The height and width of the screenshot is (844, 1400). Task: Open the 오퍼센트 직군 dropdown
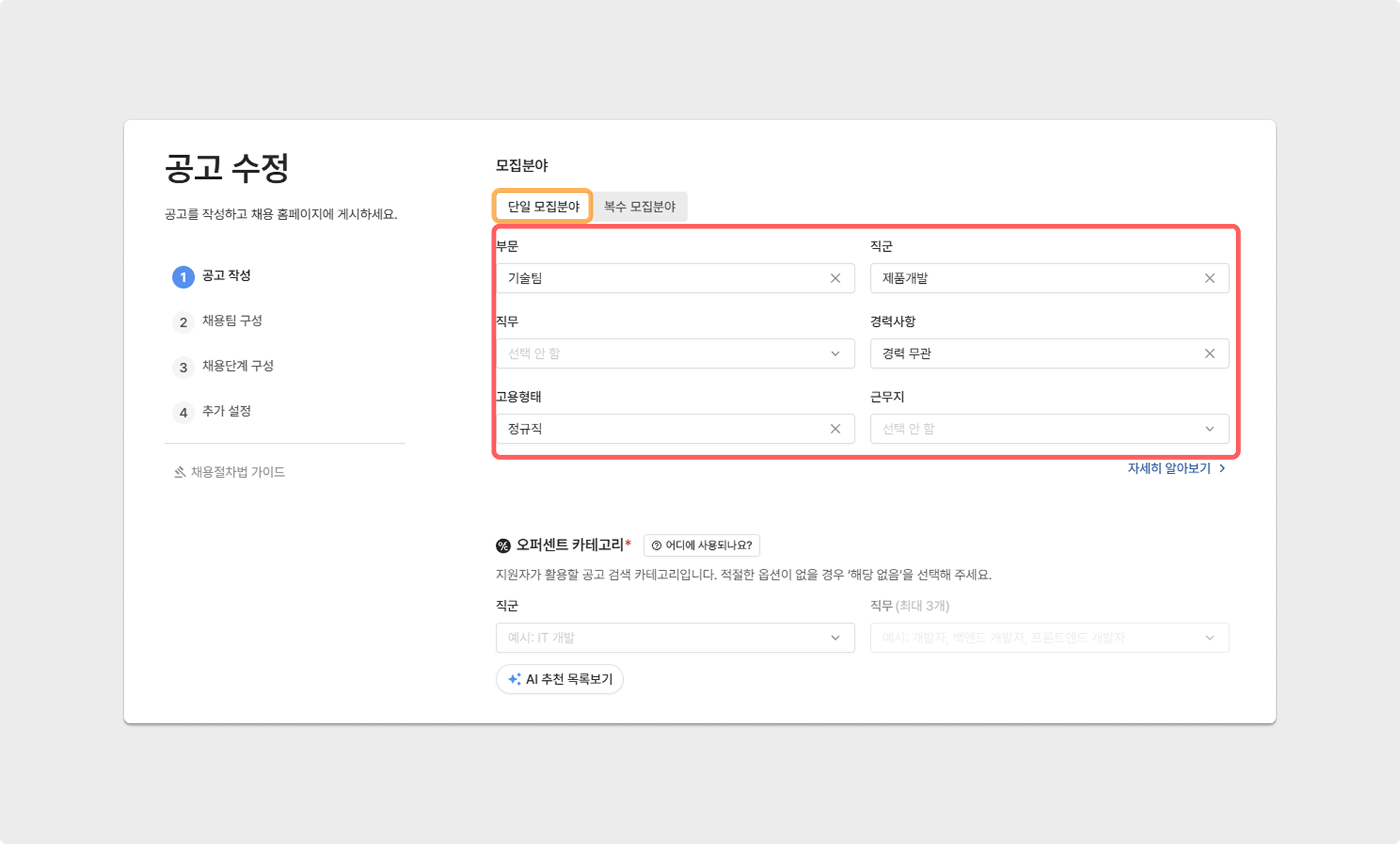[675, 638]
